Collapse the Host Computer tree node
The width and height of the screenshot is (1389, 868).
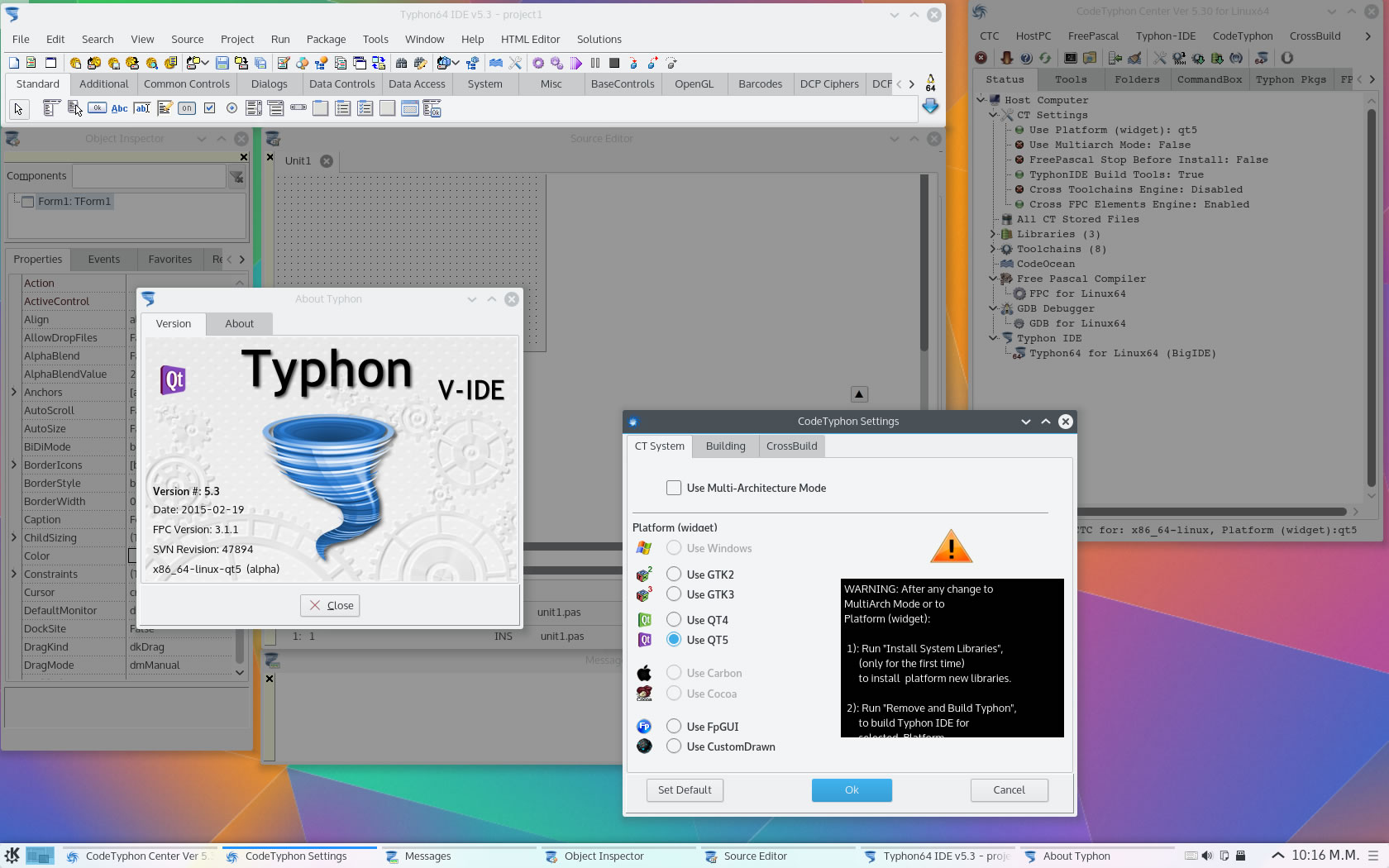tap(981, 99)
